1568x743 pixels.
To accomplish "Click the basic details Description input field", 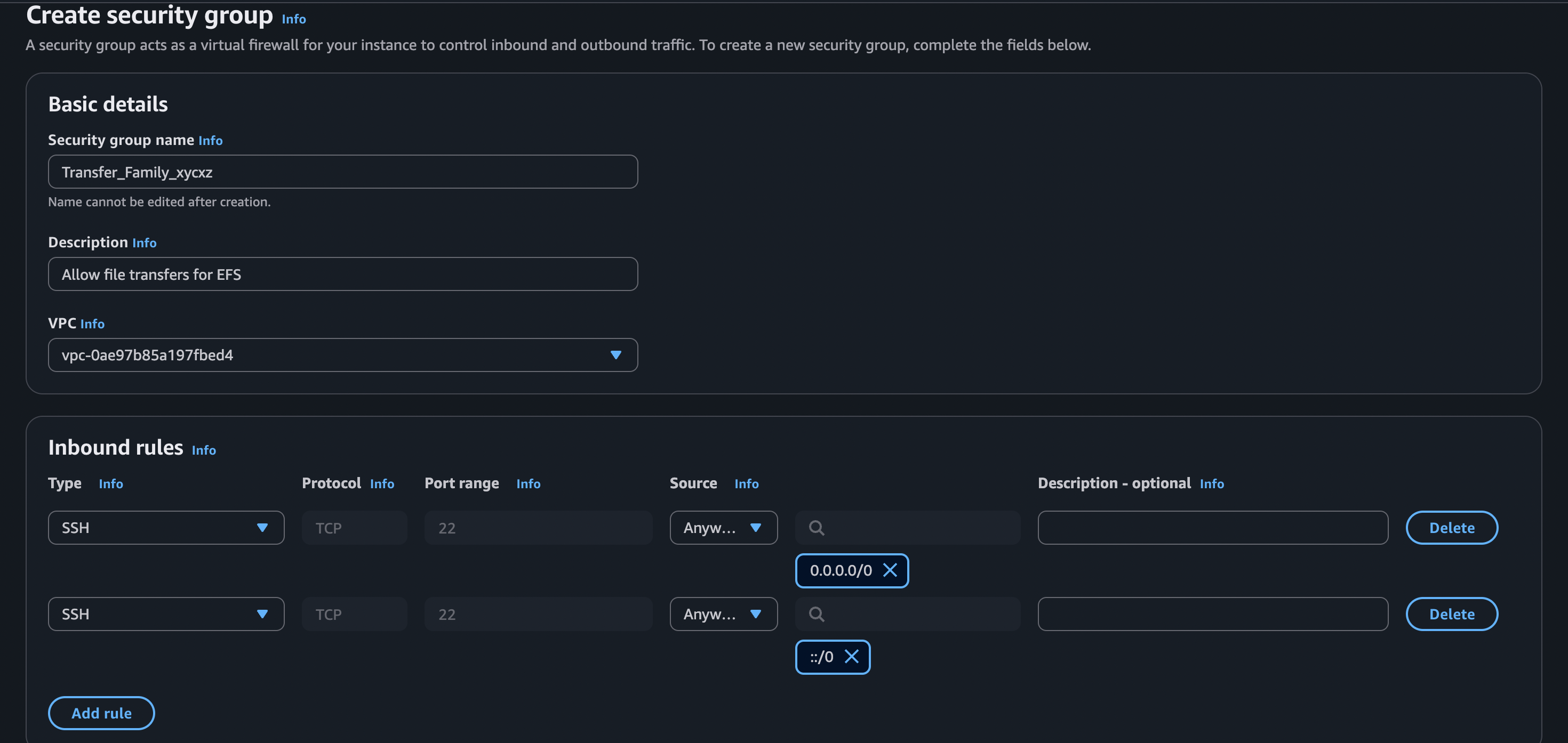I will point(343,274).
